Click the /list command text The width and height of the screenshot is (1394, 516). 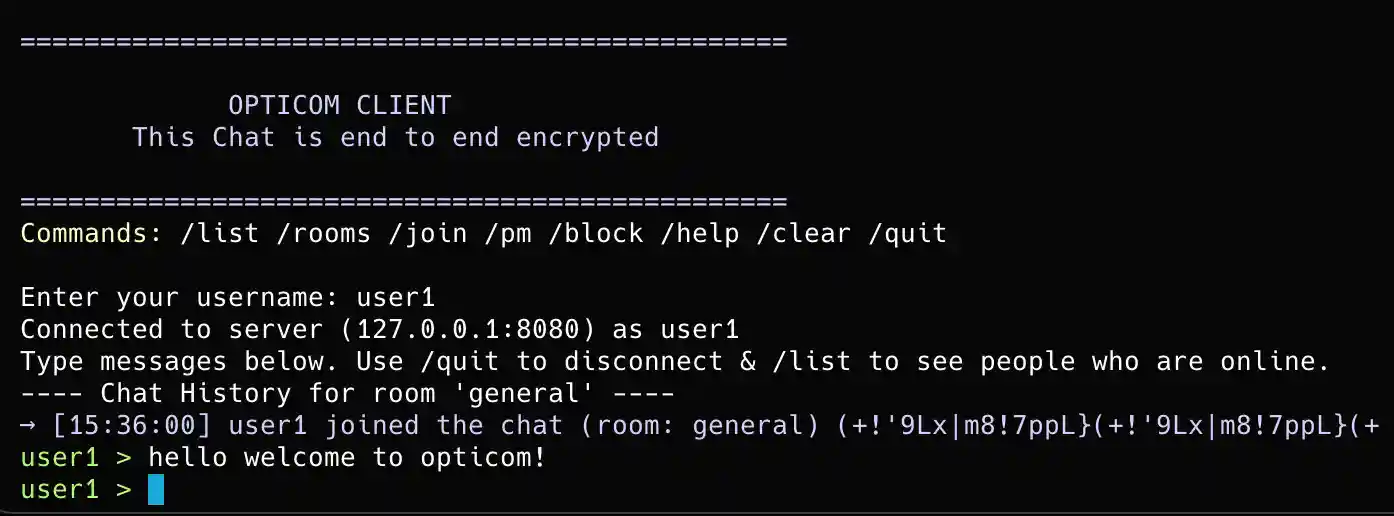pyautogui.click(x=220, y=234)
